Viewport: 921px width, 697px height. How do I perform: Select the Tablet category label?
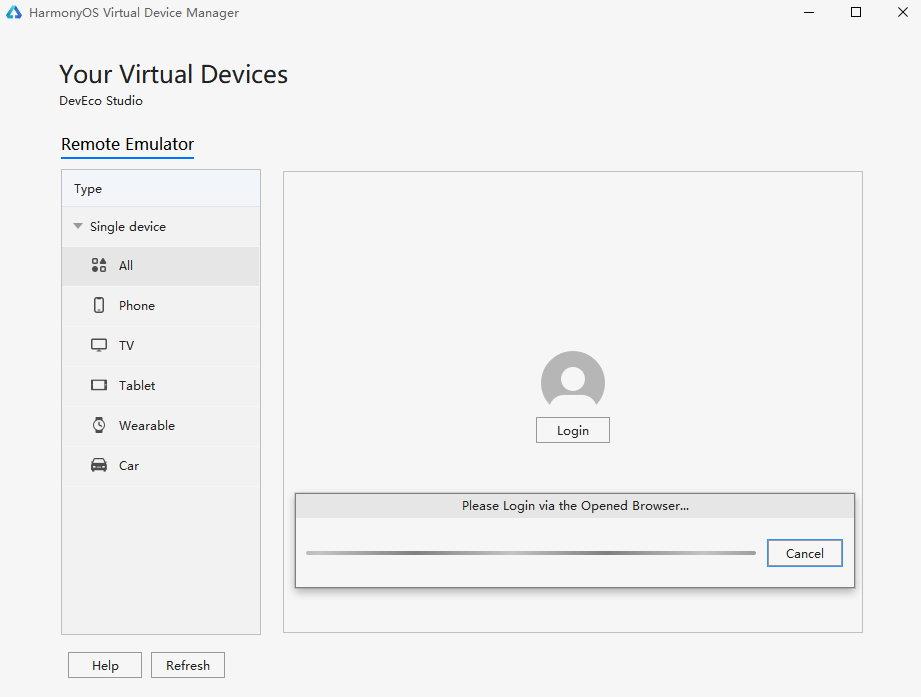click(x=137, y=385)
